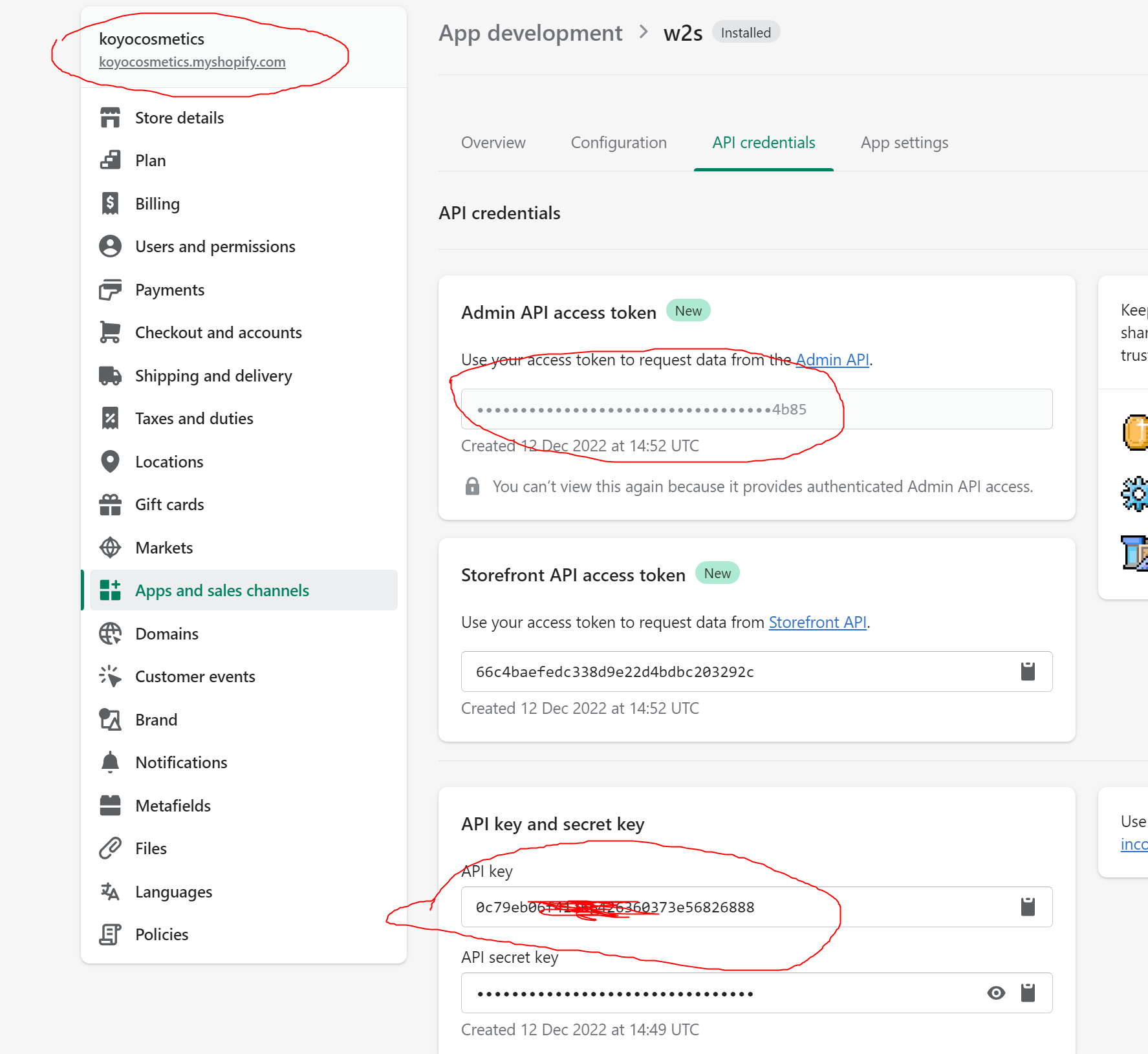
Task: Click the Languages translate icon
Action: [110, 892]
